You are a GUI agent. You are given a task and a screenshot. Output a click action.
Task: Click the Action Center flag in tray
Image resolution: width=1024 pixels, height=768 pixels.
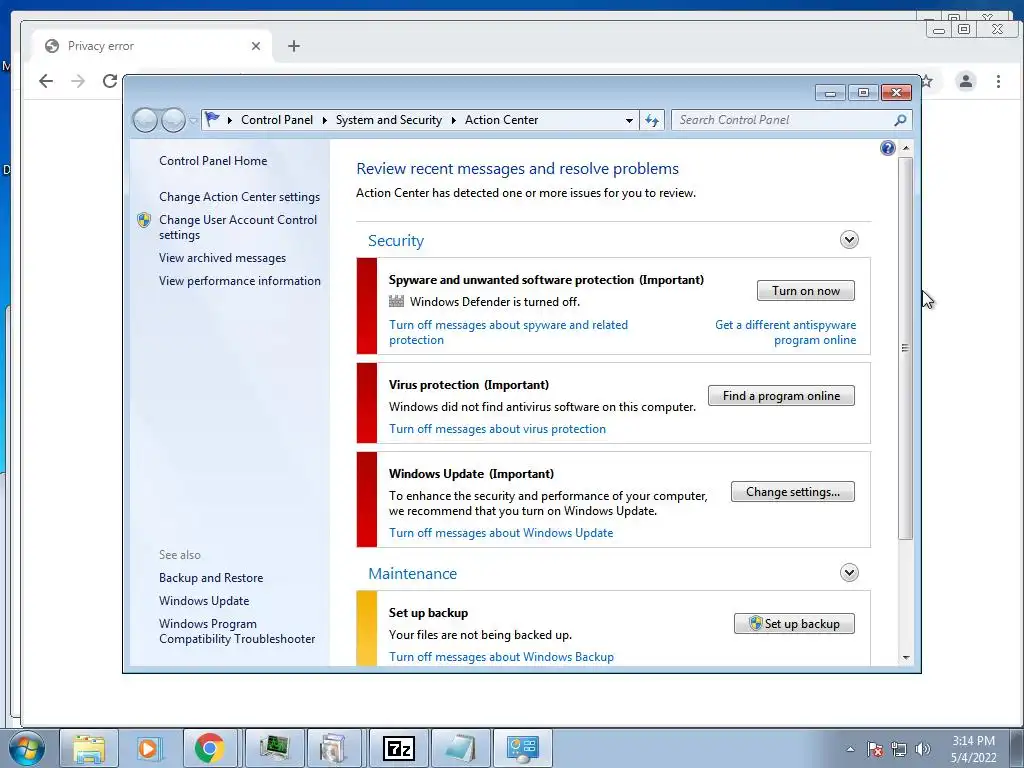(x=875, y=749)
